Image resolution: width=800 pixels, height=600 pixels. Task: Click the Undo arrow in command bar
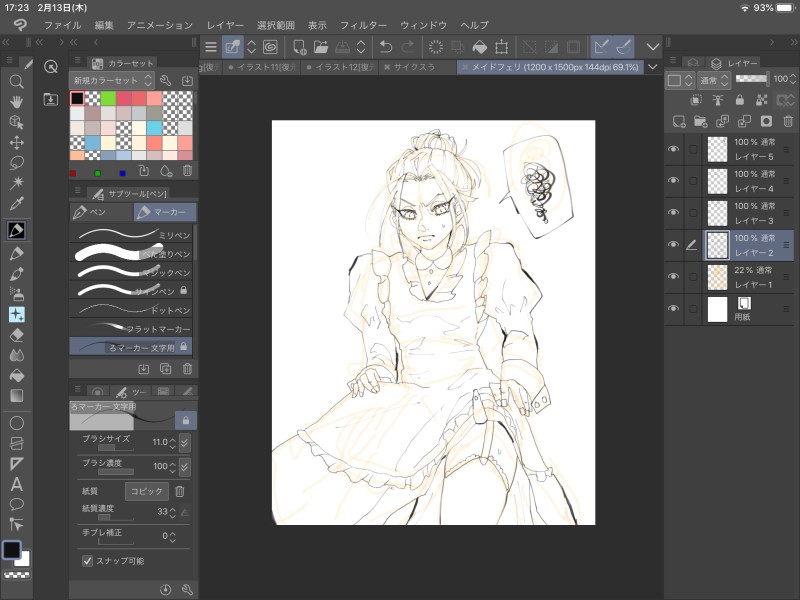[386, 46]
